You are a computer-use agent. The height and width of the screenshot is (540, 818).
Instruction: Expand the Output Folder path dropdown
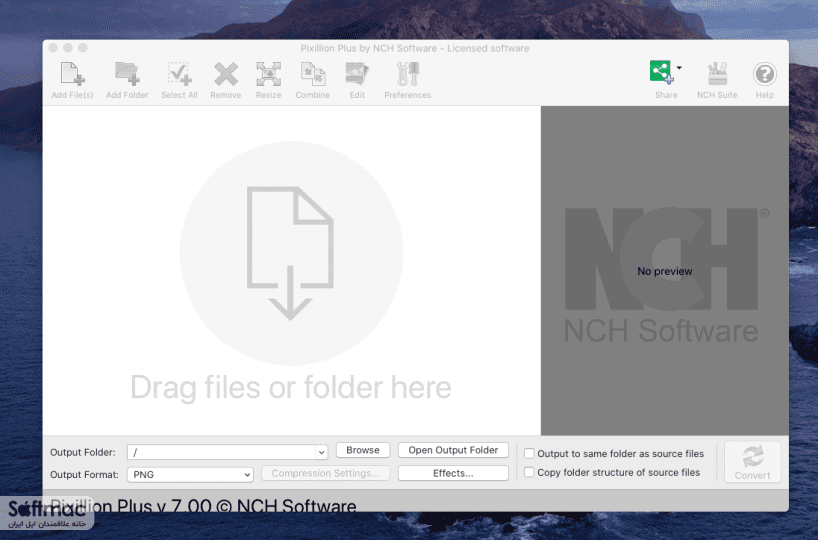point(321,452)
